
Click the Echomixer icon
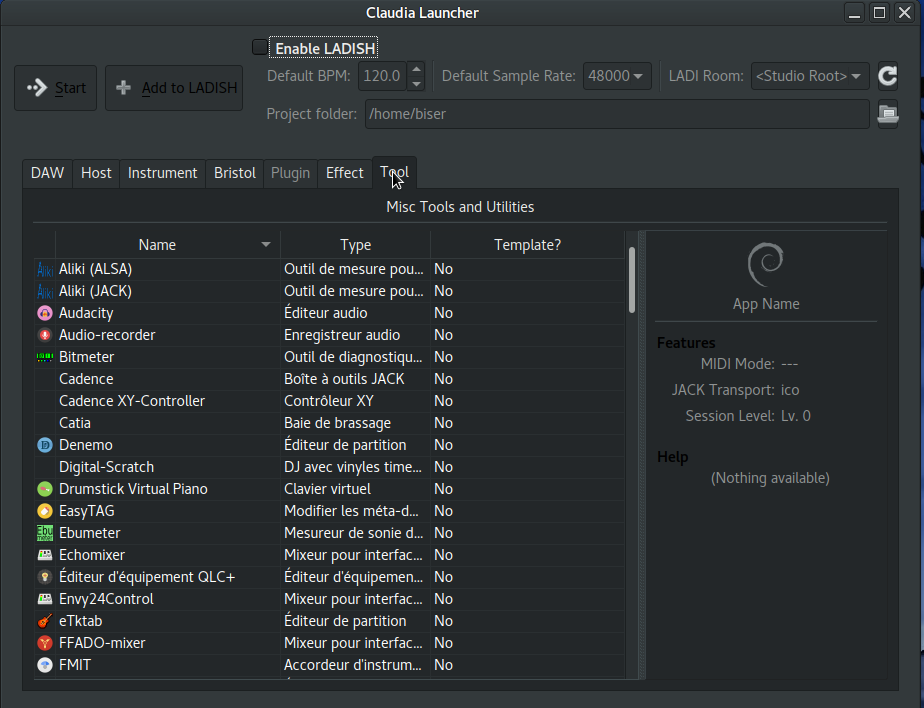tap(45, 555)
